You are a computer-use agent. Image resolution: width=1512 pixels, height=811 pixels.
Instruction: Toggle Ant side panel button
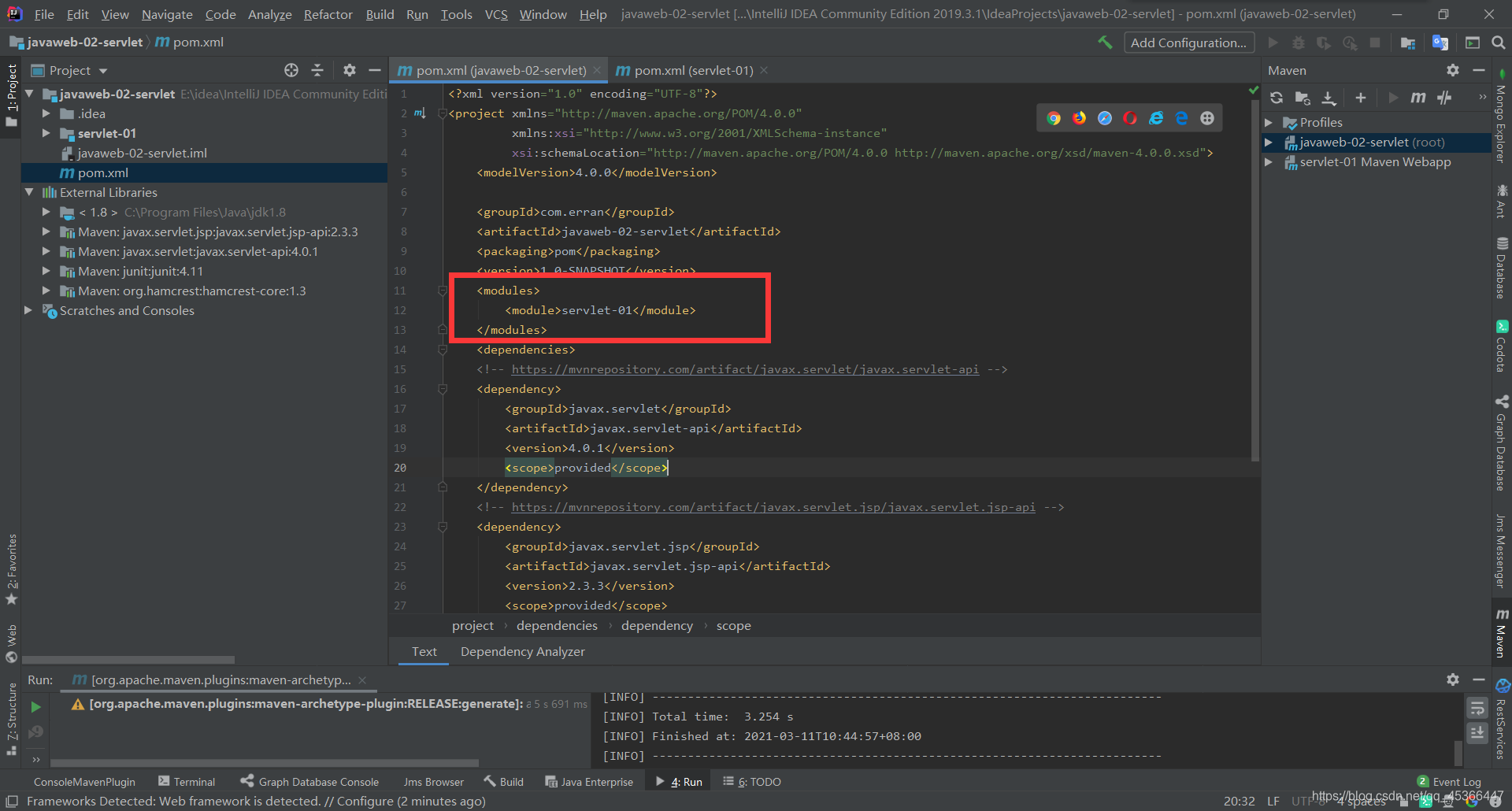[1501, 201]
